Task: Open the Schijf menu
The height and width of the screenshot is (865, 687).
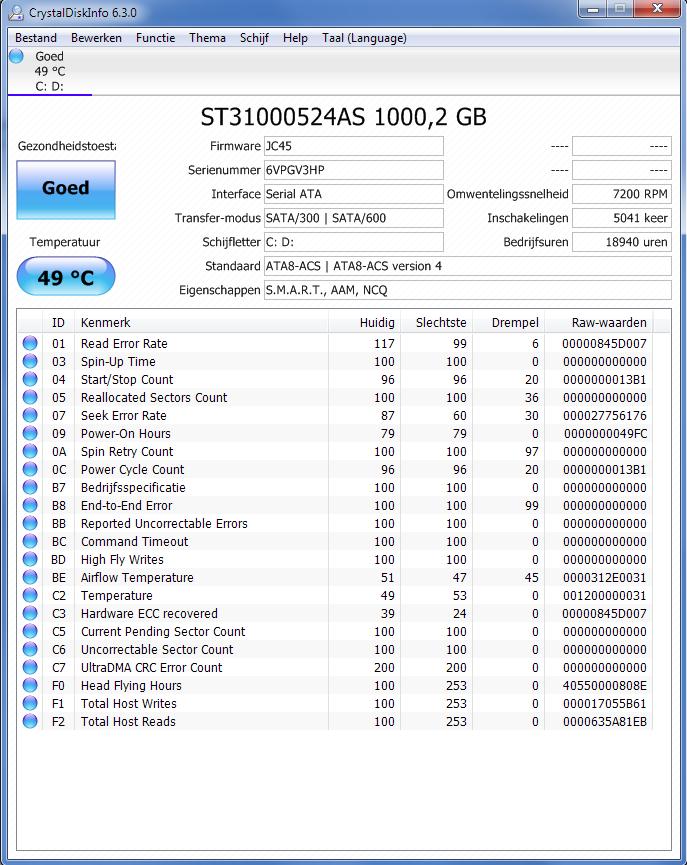Action: [254, 38]
